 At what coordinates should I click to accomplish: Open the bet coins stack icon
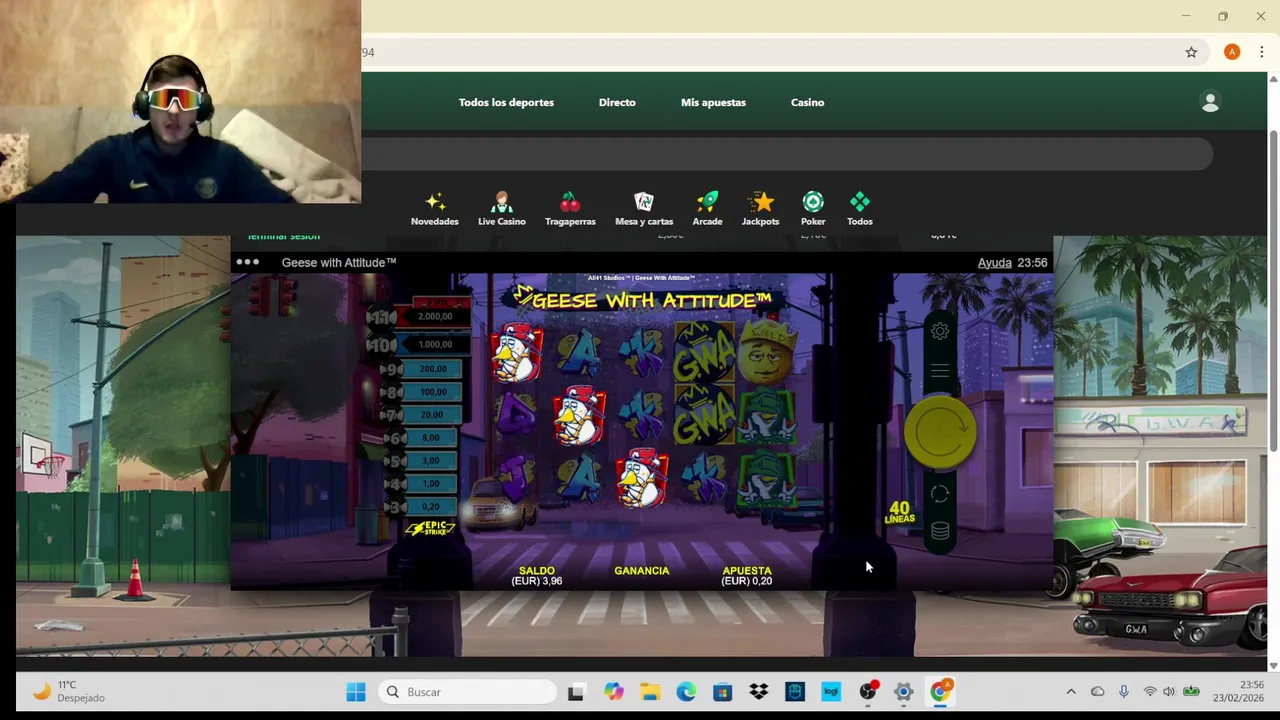(940, 531)
